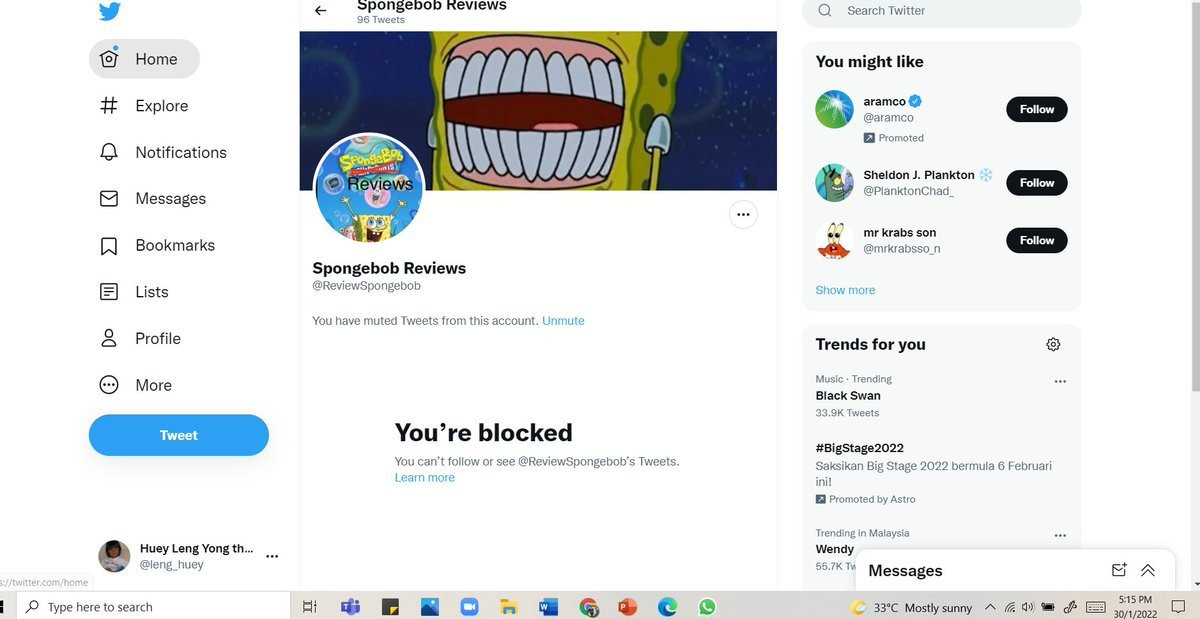Click the back arrow beside Spongebob Reviews
The width and height of the screenshot is (1200, 619).
click(320, 10)
